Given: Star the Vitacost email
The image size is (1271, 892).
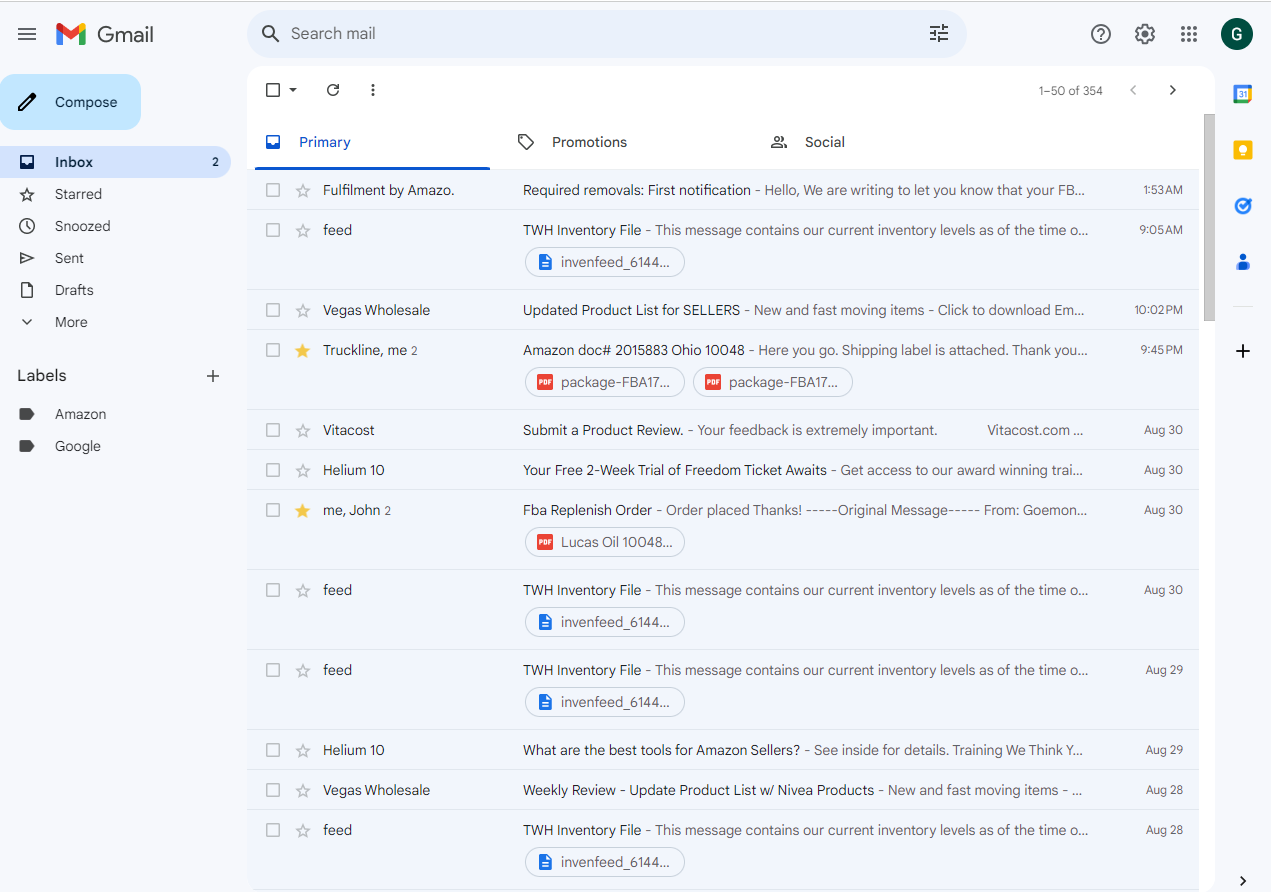Looking at the screenshot, I should (x=303, y=430).
